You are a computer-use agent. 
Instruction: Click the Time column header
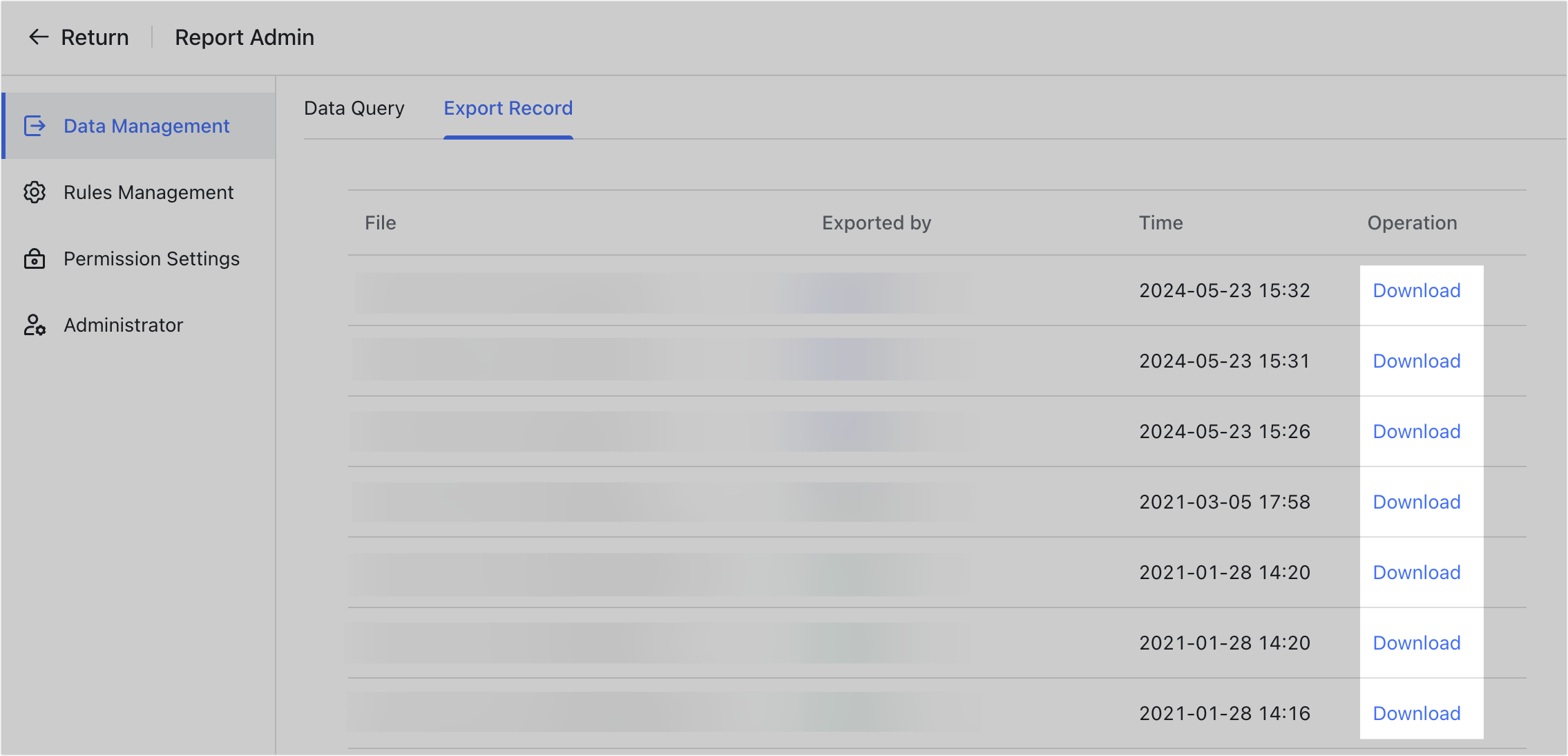point(1161,223)
